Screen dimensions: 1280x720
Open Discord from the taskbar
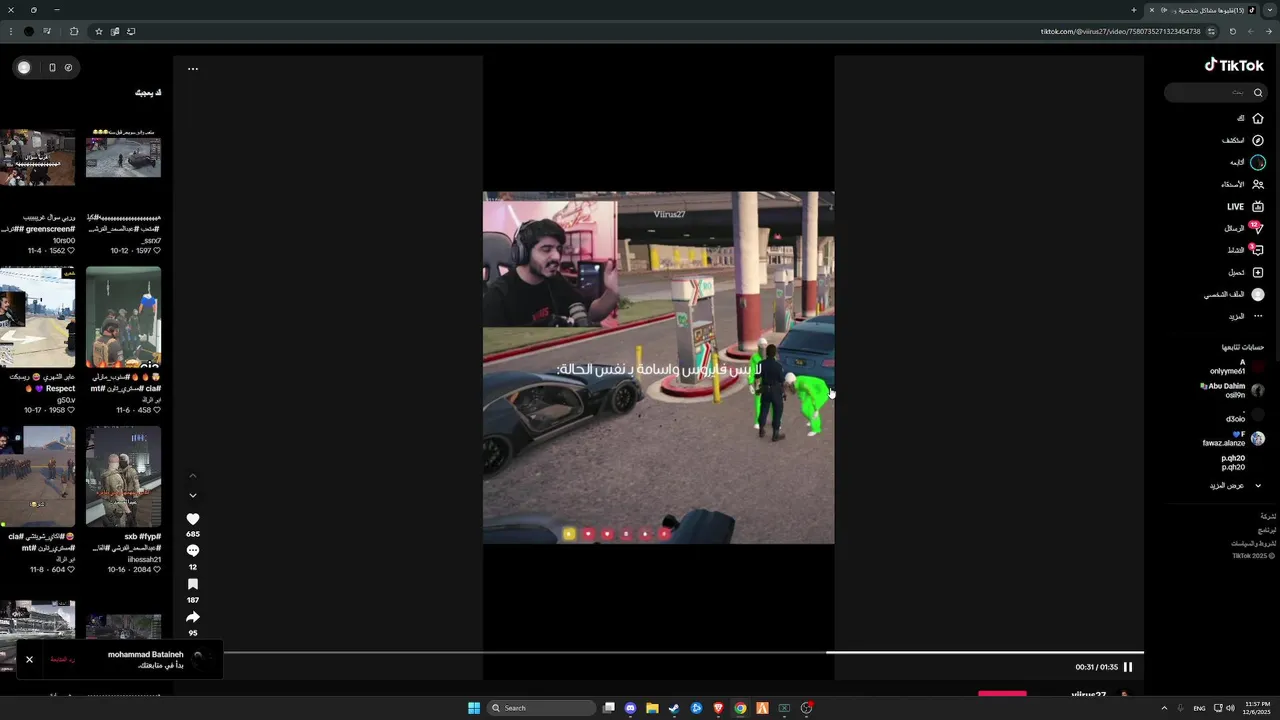point(630,708)
